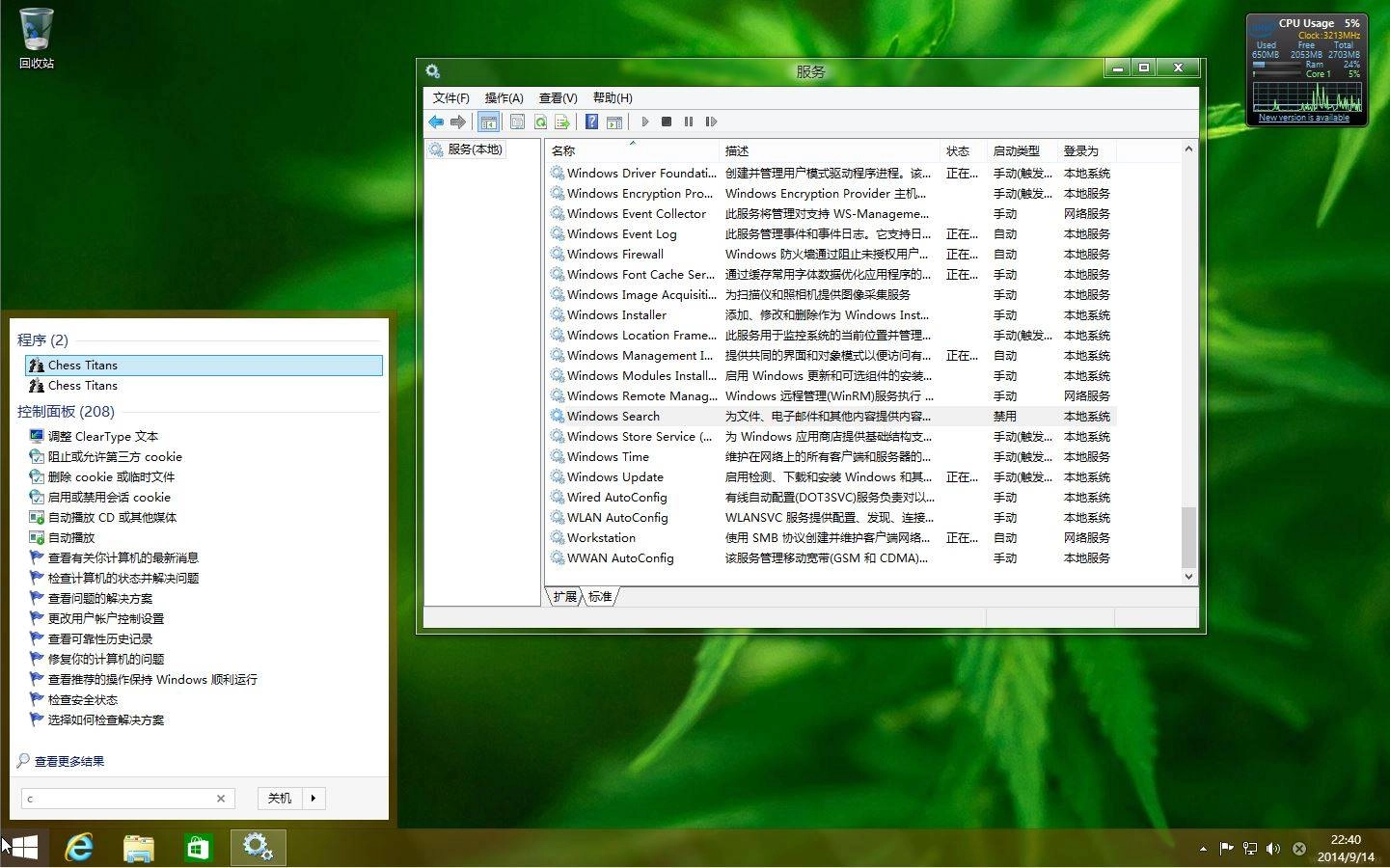This screenshot has width=1390, height=868.
Task: Sort by the 状态 column header
Action: coord(963,151)
